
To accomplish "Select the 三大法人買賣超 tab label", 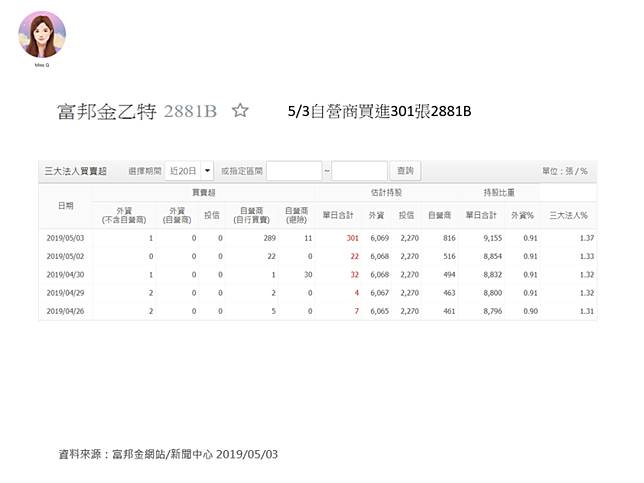I will pos(76,171).
